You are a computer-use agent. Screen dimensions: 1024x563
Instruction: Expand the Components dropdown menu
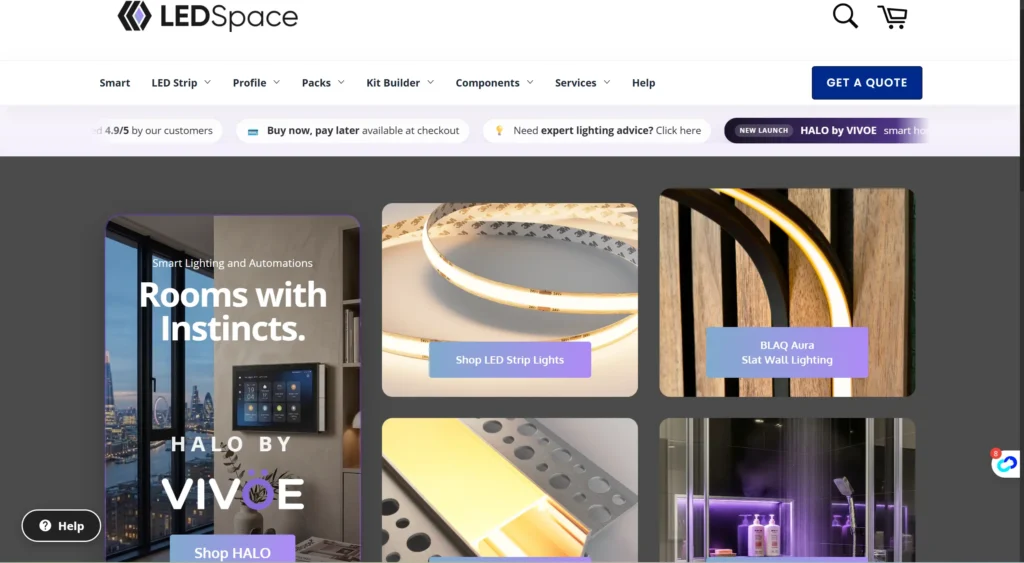(x=494, y=83)
